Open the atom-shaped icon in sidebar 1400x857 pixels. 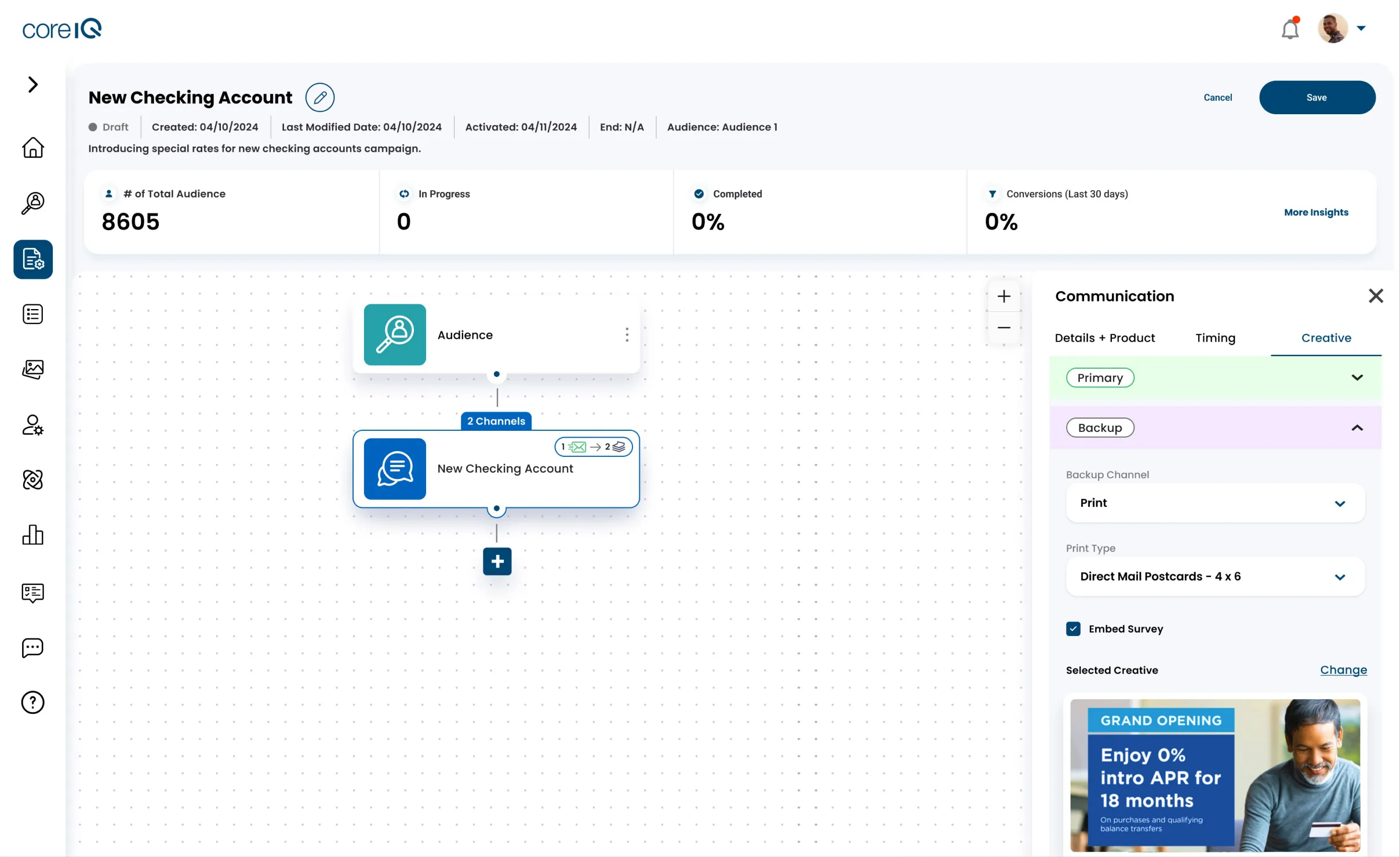point(33,480)
